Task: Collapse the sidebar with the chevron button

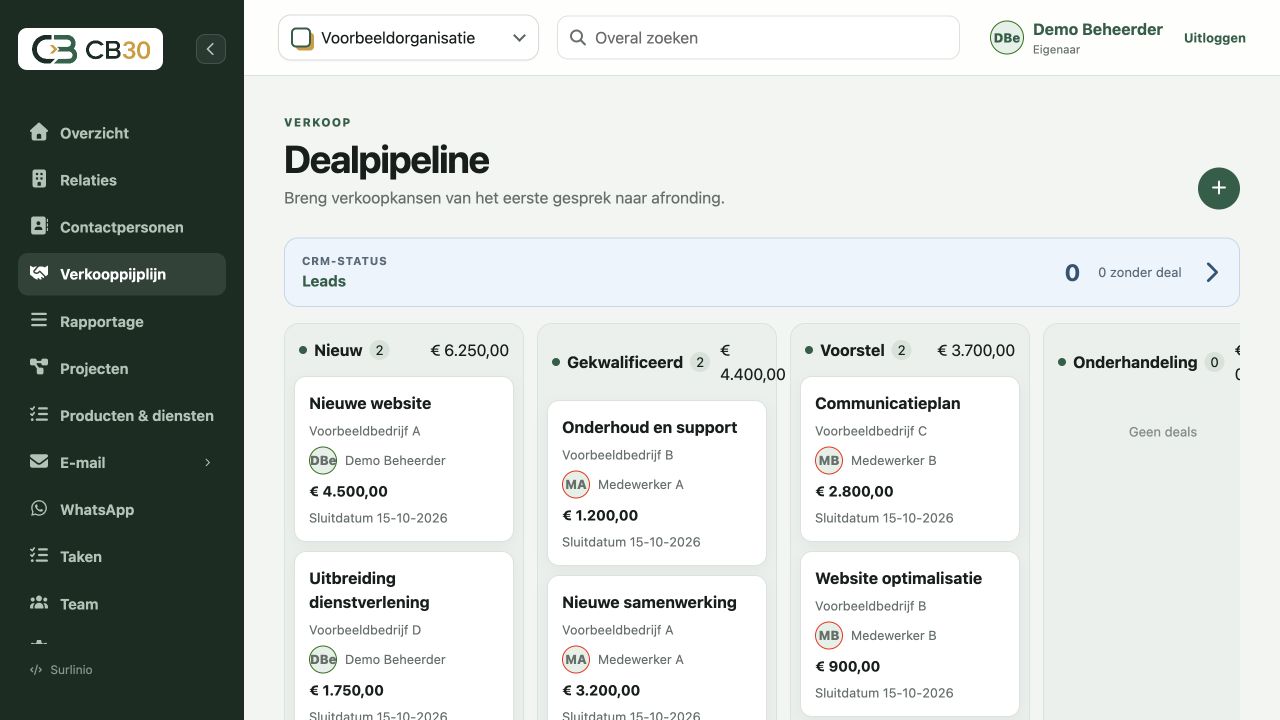Action: point(211,49)
